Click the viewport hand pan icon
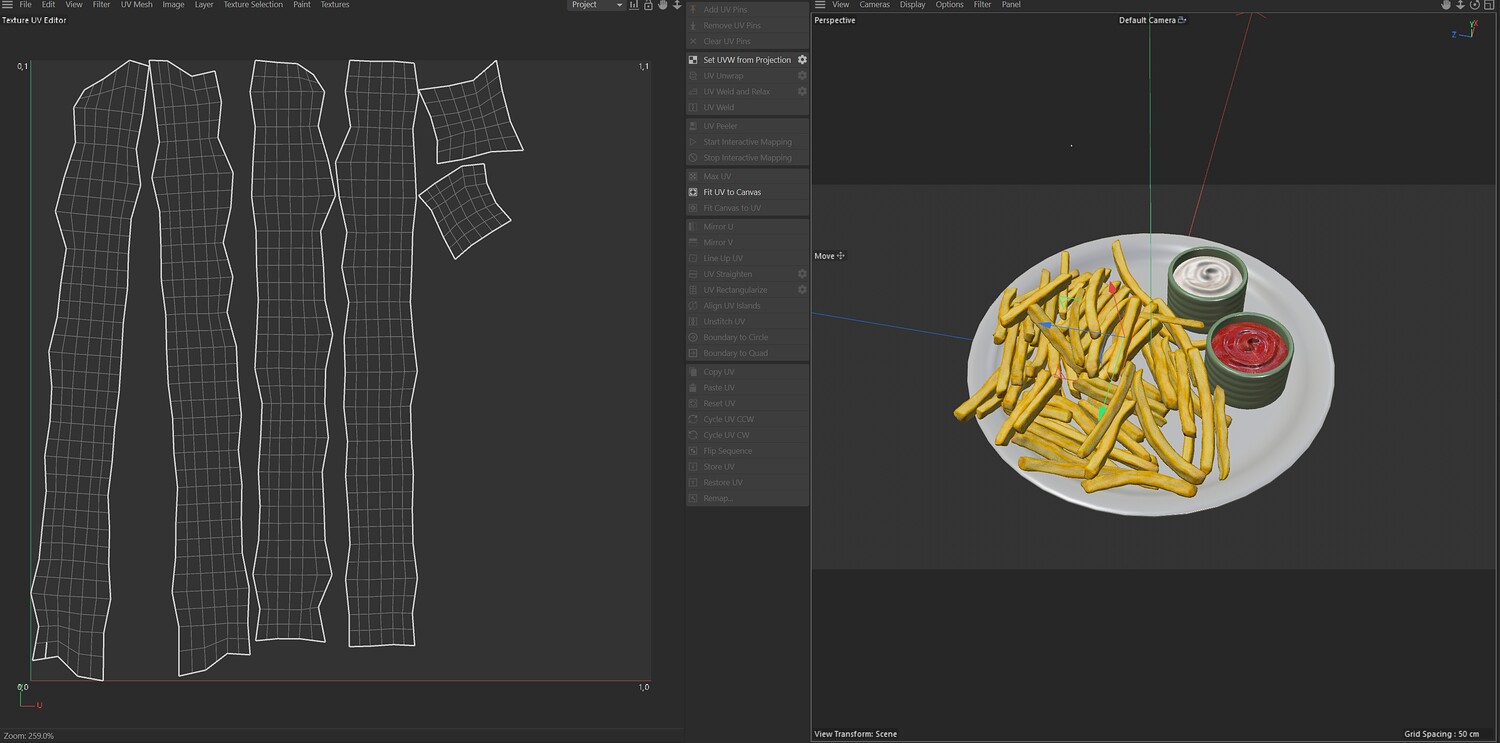 click(x=1445, y=5)
